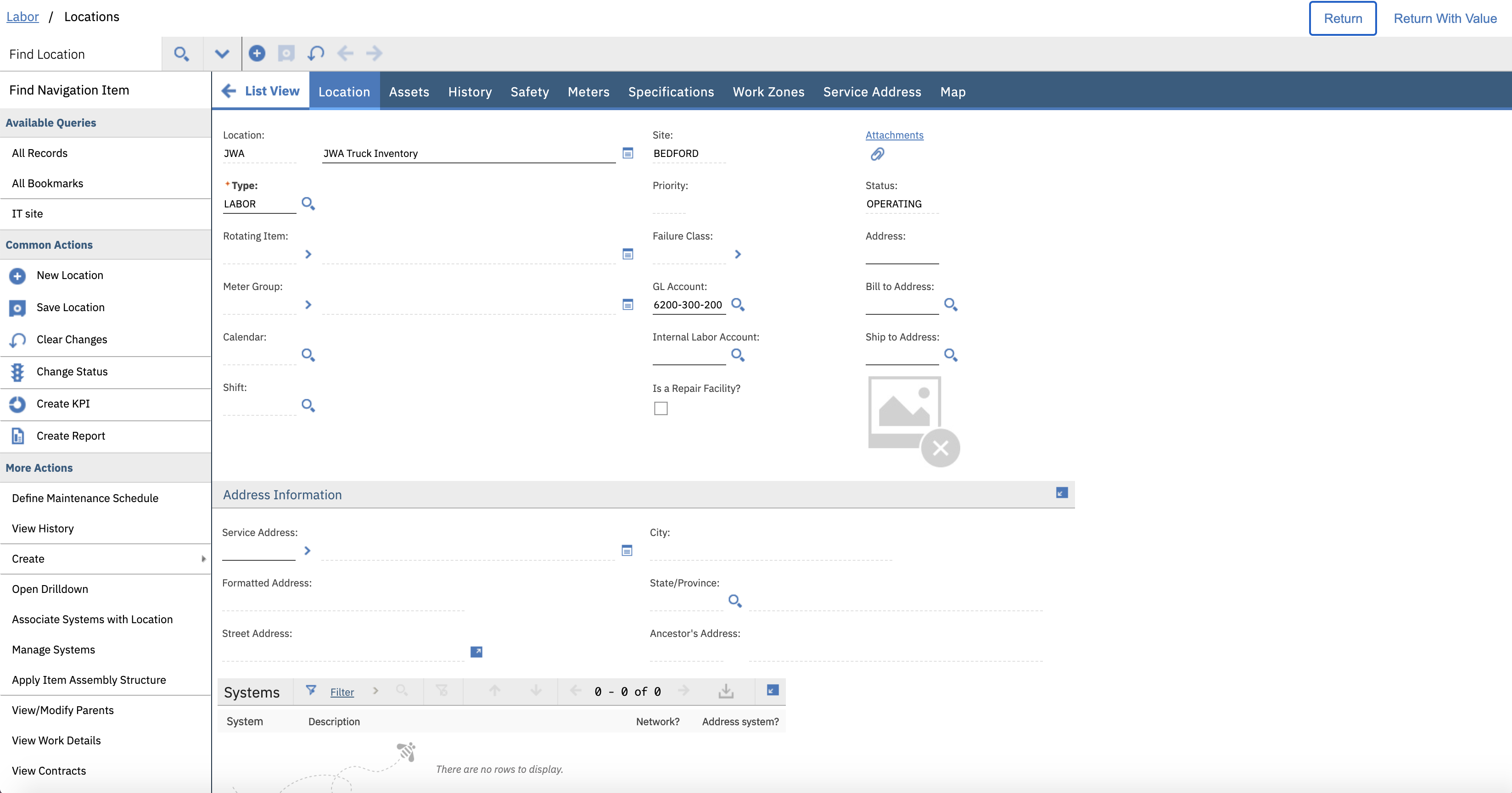Click Change Status in Common Actions
Screen dimensions: 1512x793
(x=72, y=372)
